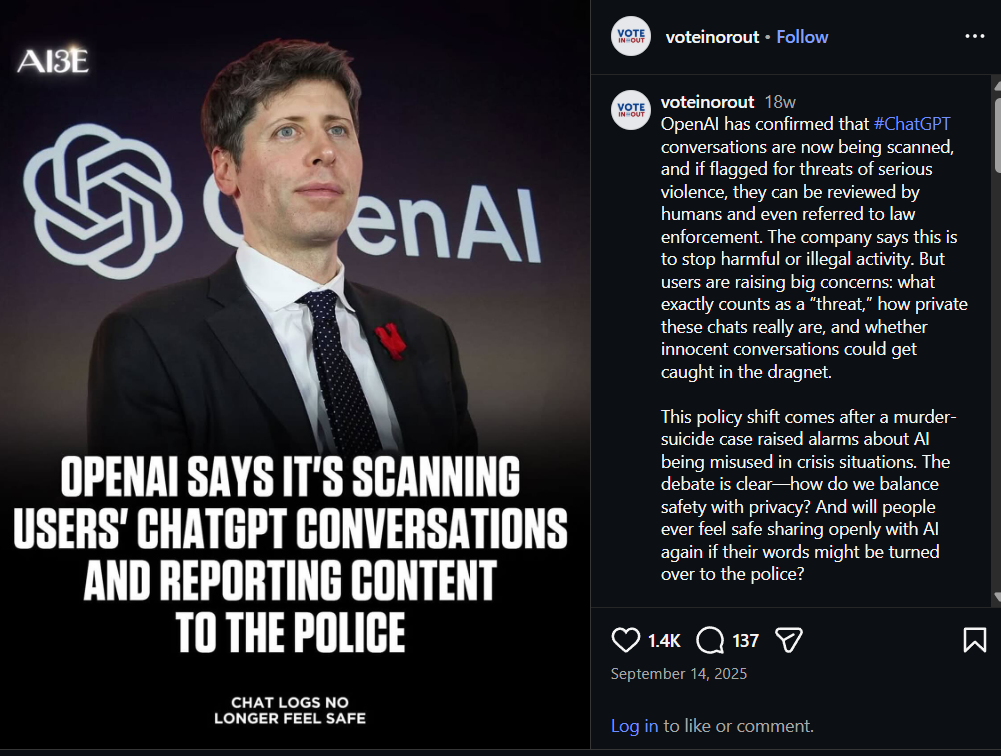
Task: Click the voteinorout avatar in the post header
Action: pos(631,37)
